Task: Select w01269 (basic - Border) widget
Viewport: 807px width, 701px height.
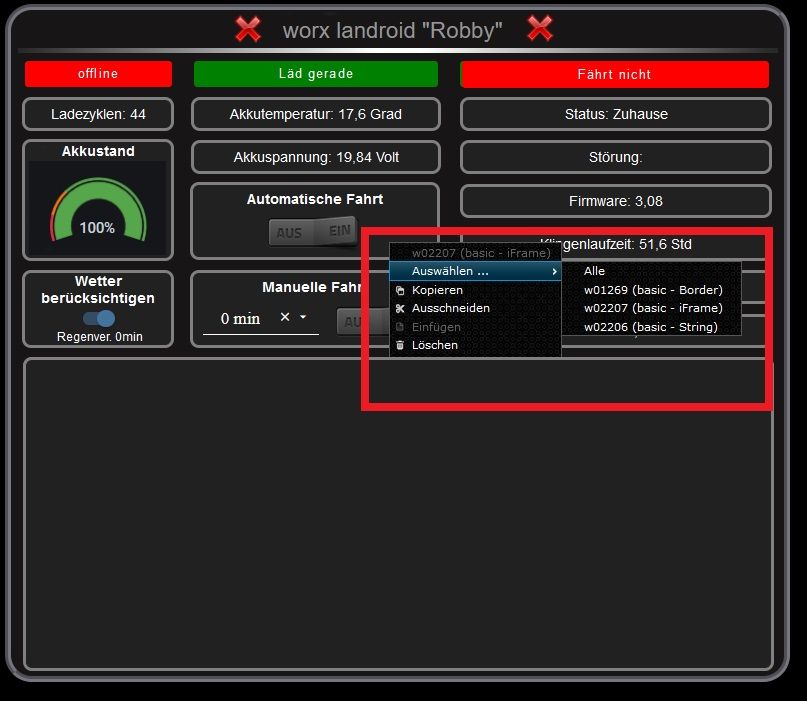Action: pos(651,290)
